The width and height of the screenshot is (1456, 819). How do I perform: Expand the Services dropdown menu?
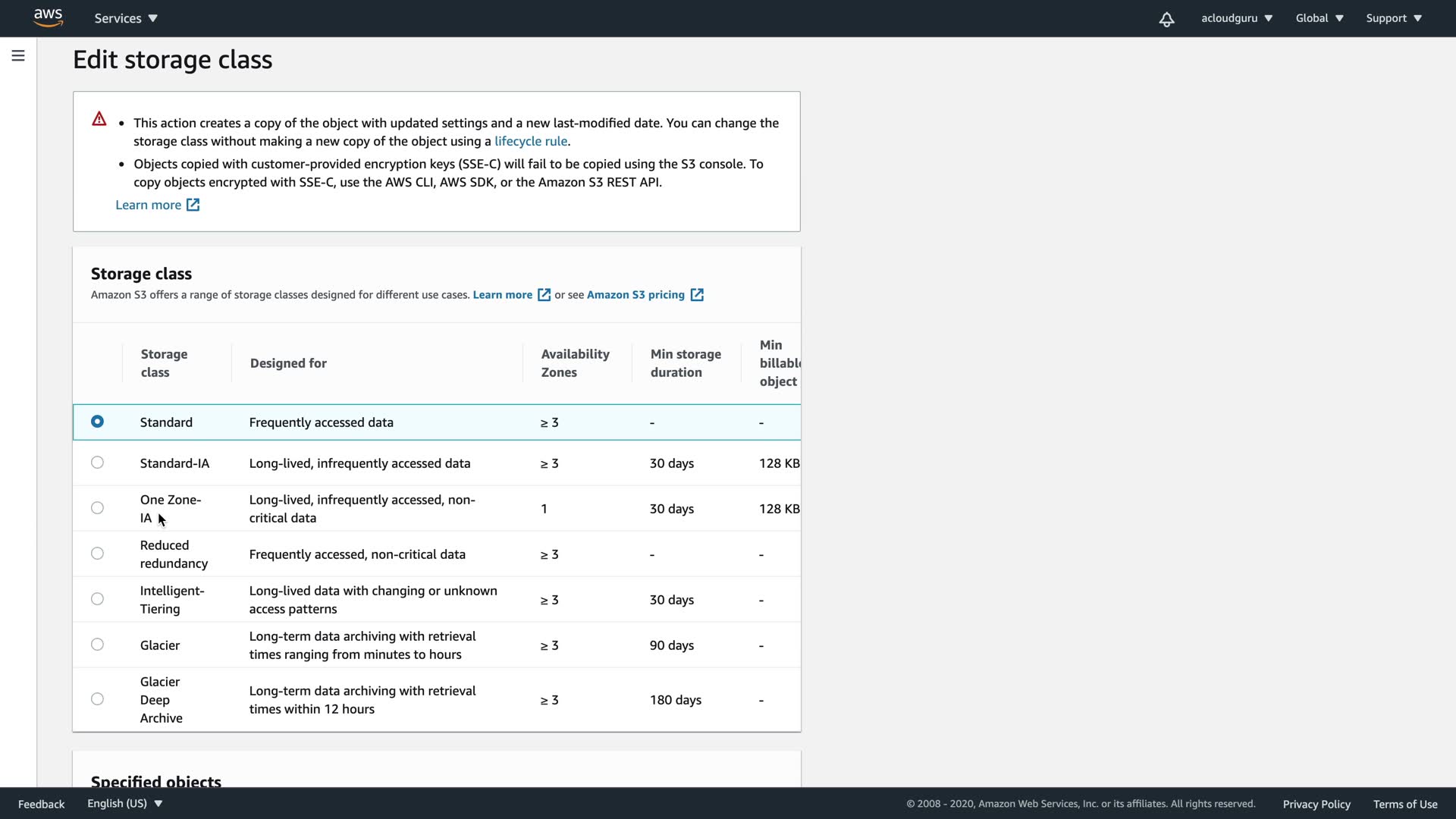(x=126, y=18)
